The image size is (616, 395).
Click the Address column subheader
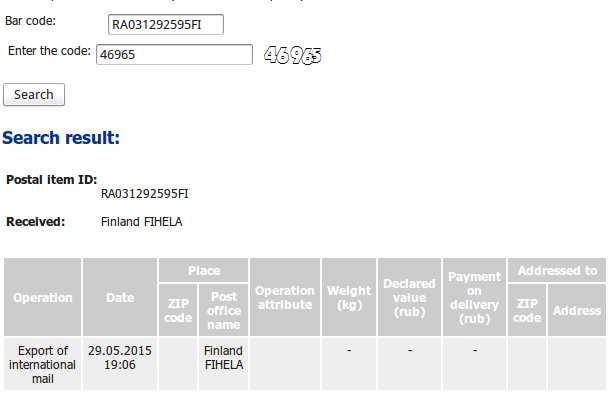click(x=577, y=310)
